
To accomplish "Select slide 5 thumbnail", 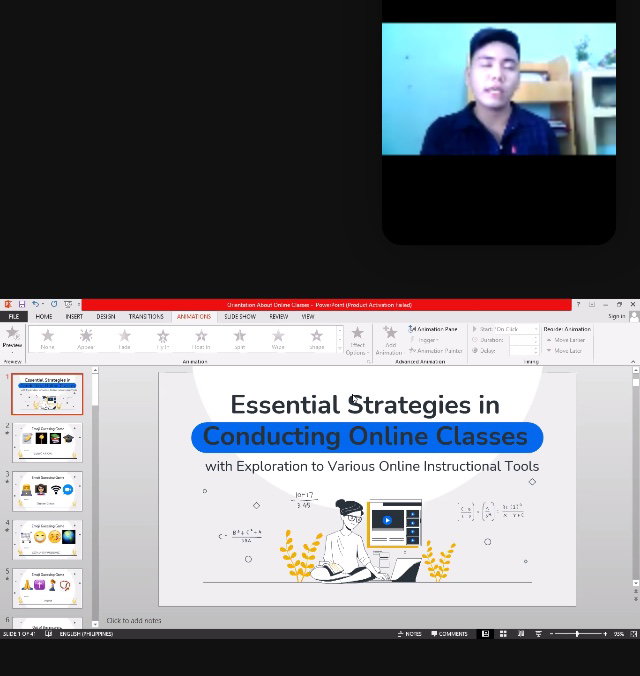I will [x=47, y=588].
